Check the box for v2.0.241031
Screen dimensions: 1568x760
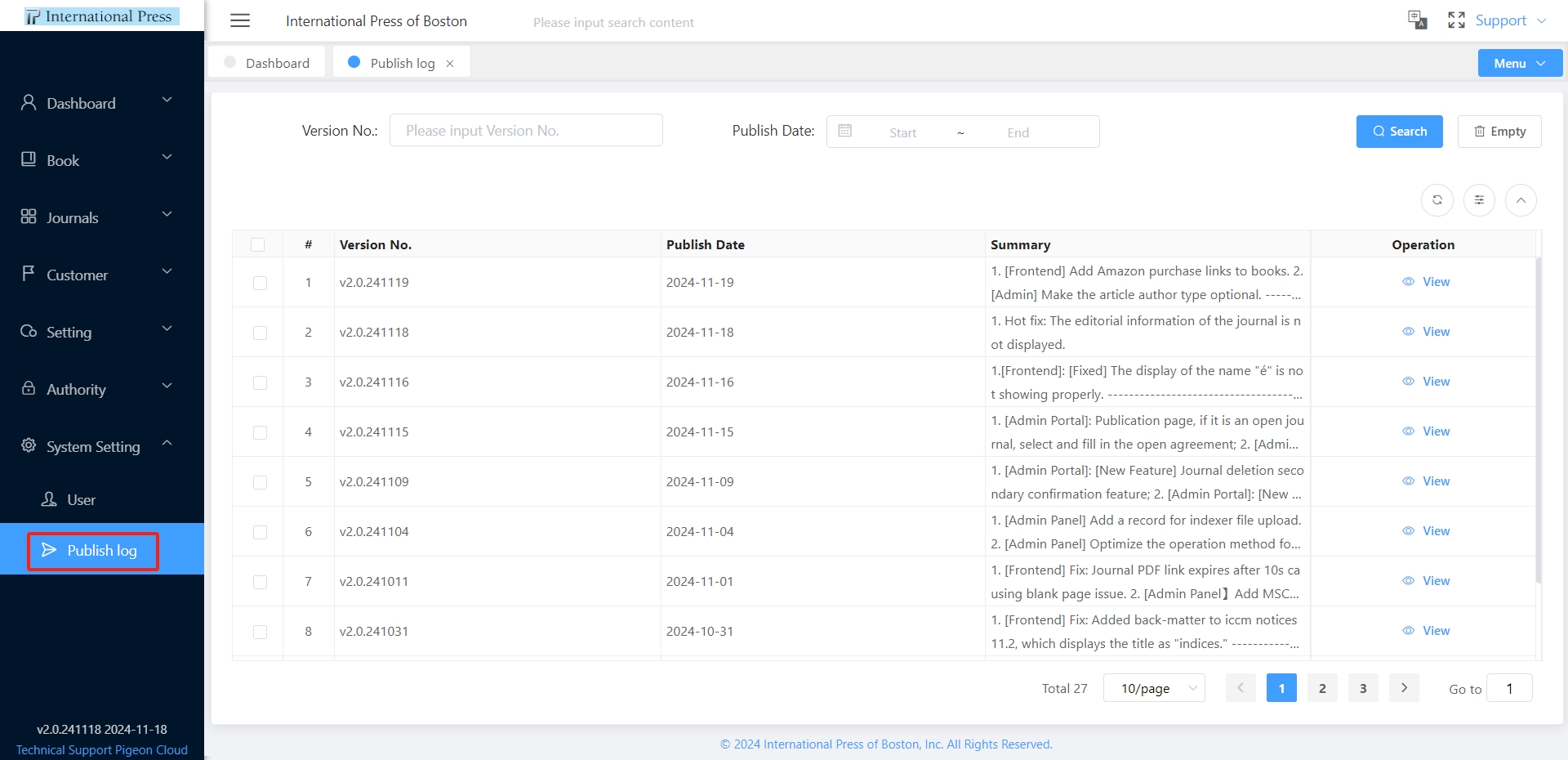point(260,632)
